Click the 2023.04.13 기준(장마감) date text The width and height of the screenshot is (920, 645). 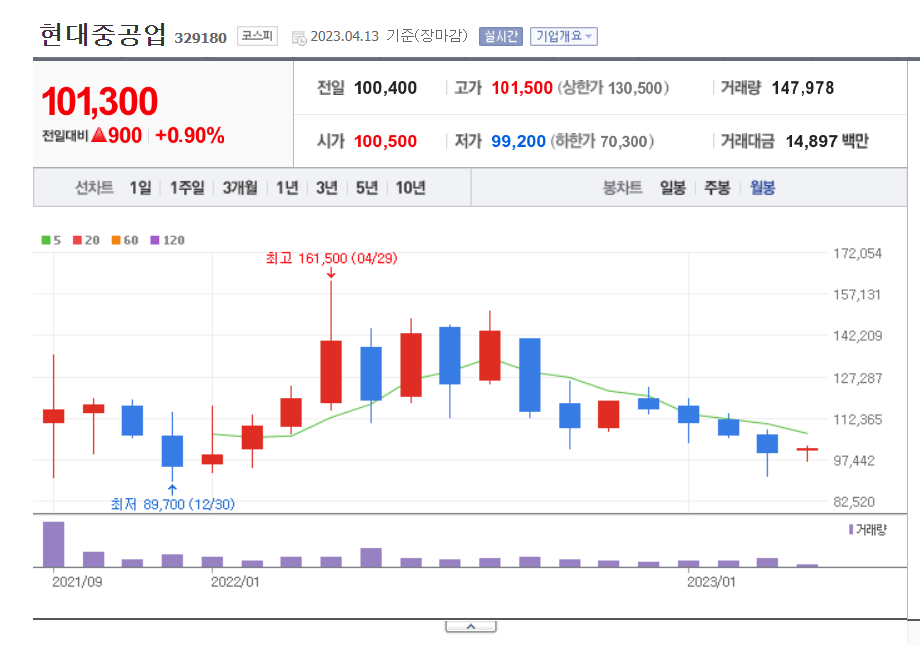pos(388,36)
